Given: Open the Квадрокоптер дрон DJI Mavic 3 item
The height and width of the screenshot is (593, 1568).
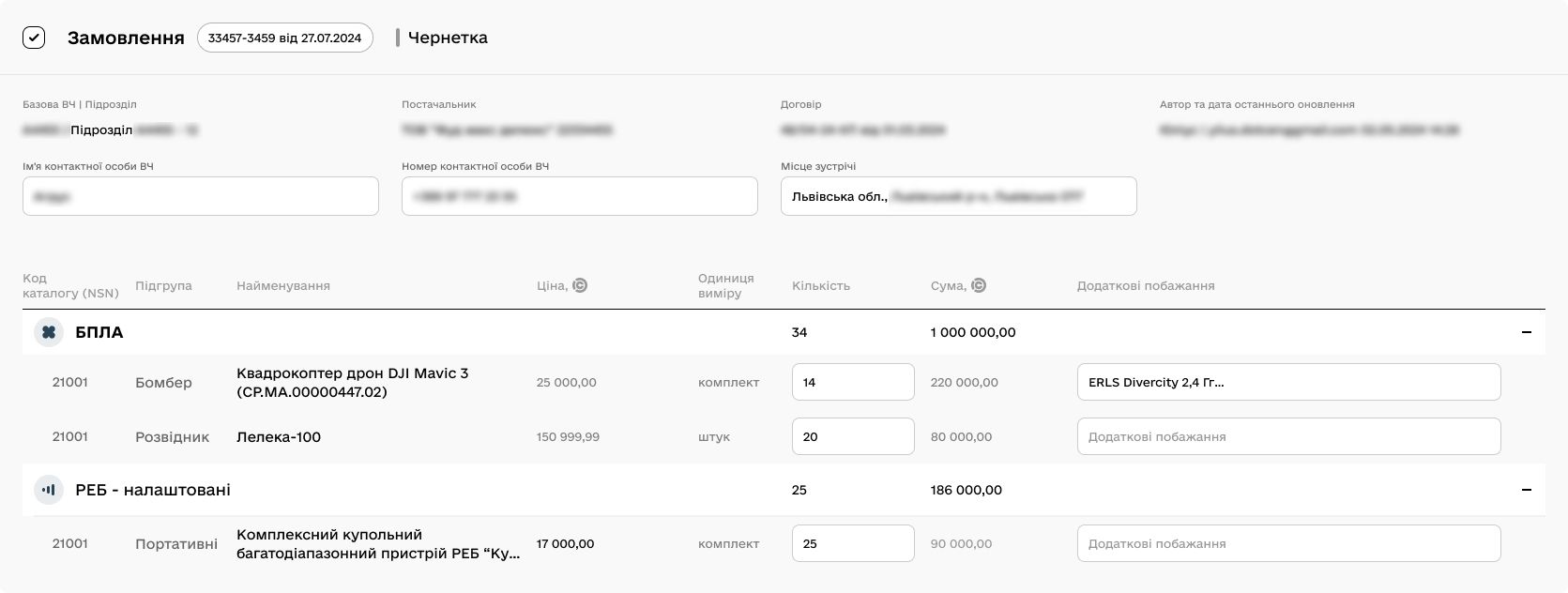Looking at the screenshot, I should 352,382.
